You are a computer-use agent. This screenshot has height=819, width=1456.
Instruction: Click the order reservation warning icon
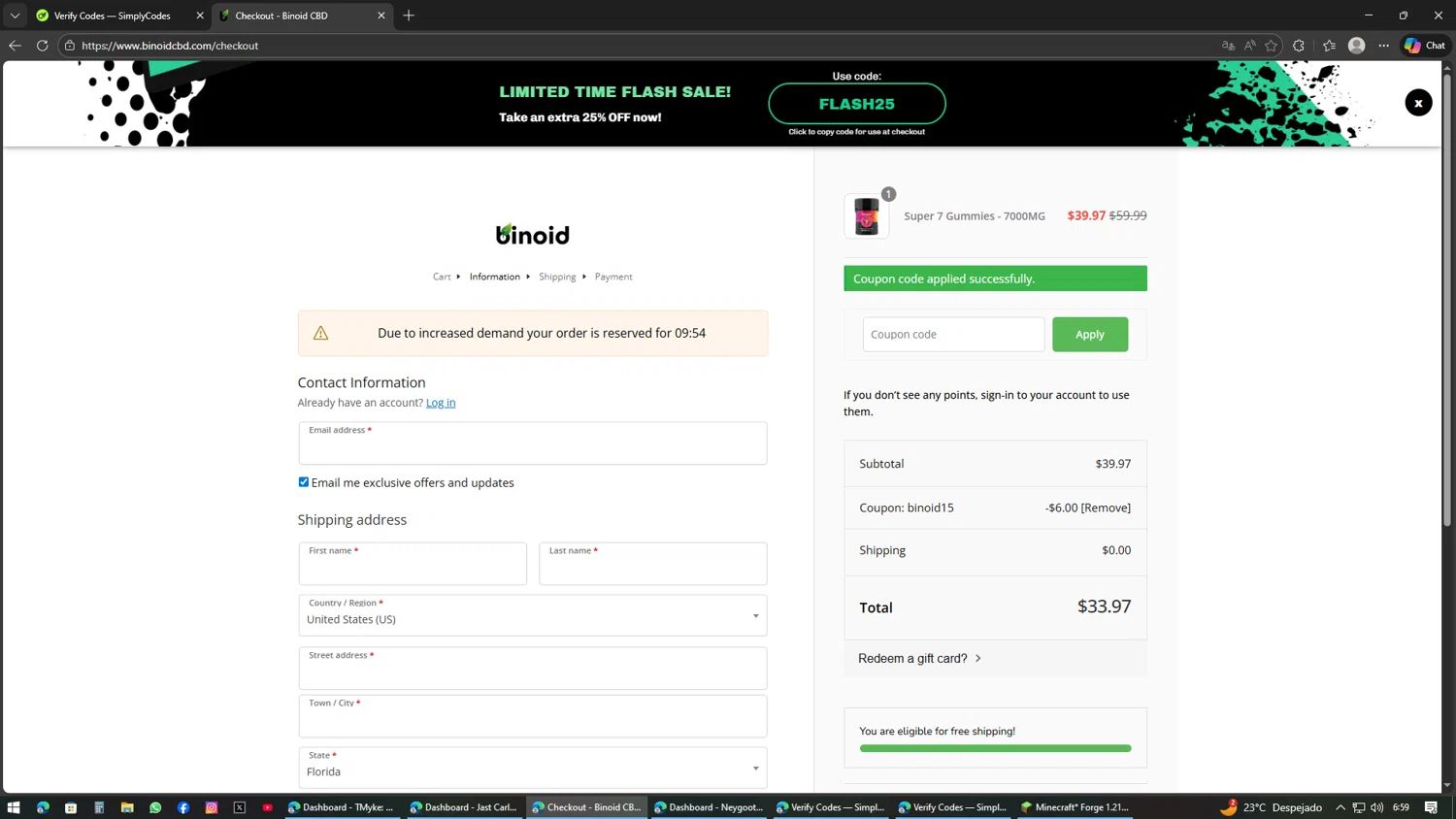point(320,333)
